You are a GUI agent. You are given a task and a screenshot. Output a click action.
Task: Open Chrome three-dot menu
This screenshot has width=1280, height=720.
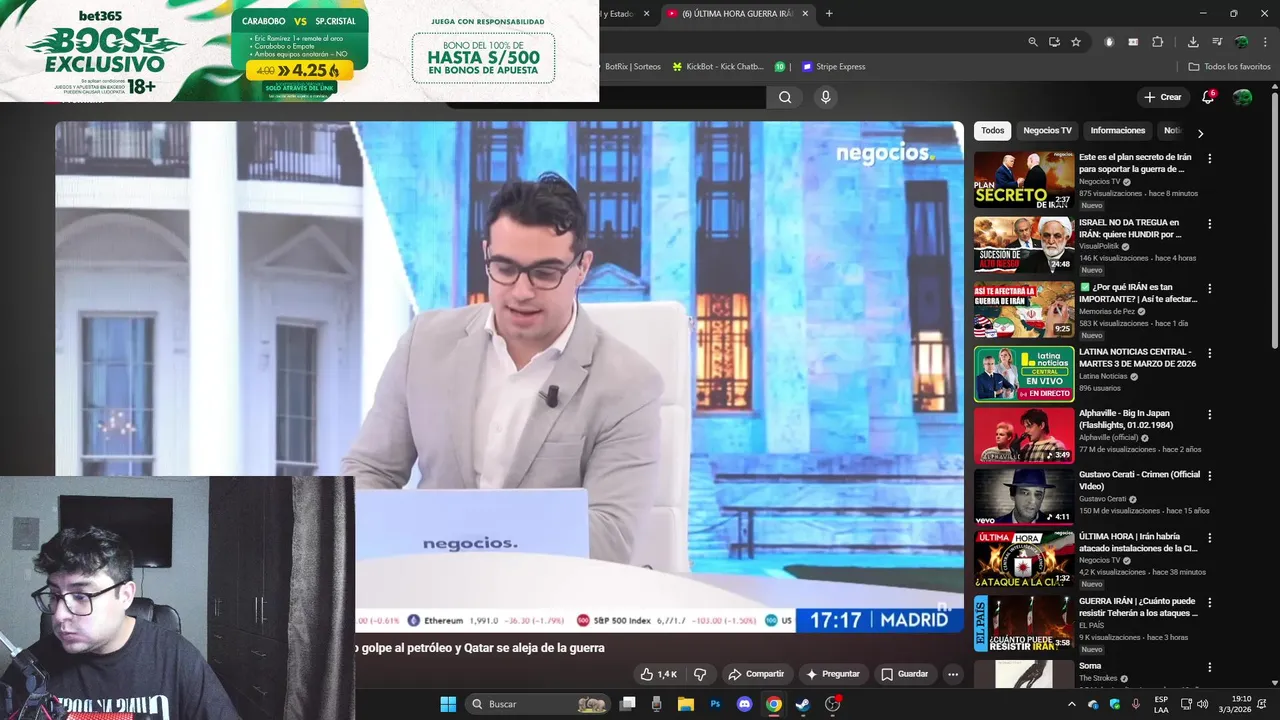click(1265, 42)
